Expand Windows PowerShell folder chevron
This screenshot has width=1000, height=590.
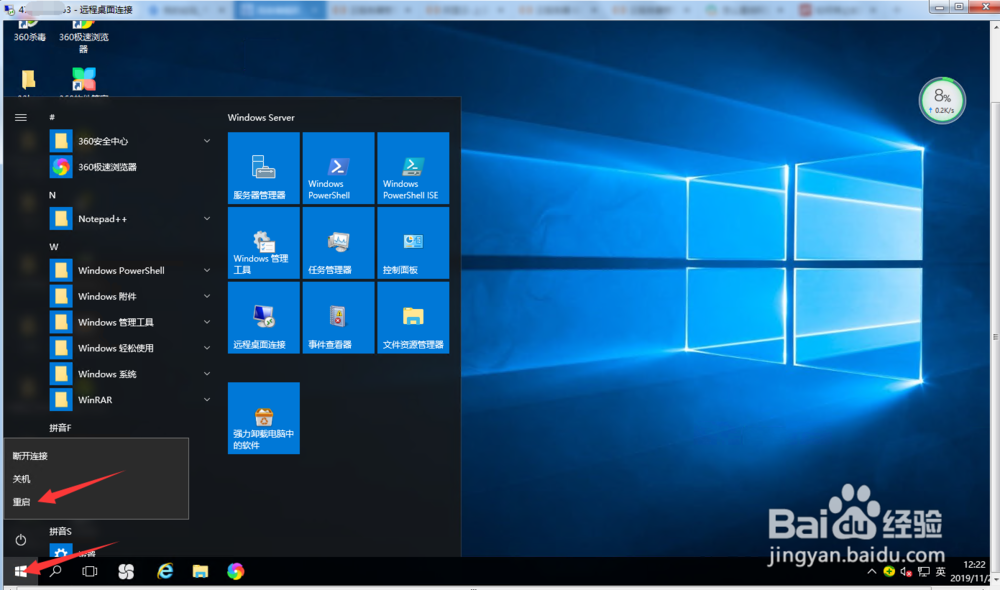click(x=207, y=270)
